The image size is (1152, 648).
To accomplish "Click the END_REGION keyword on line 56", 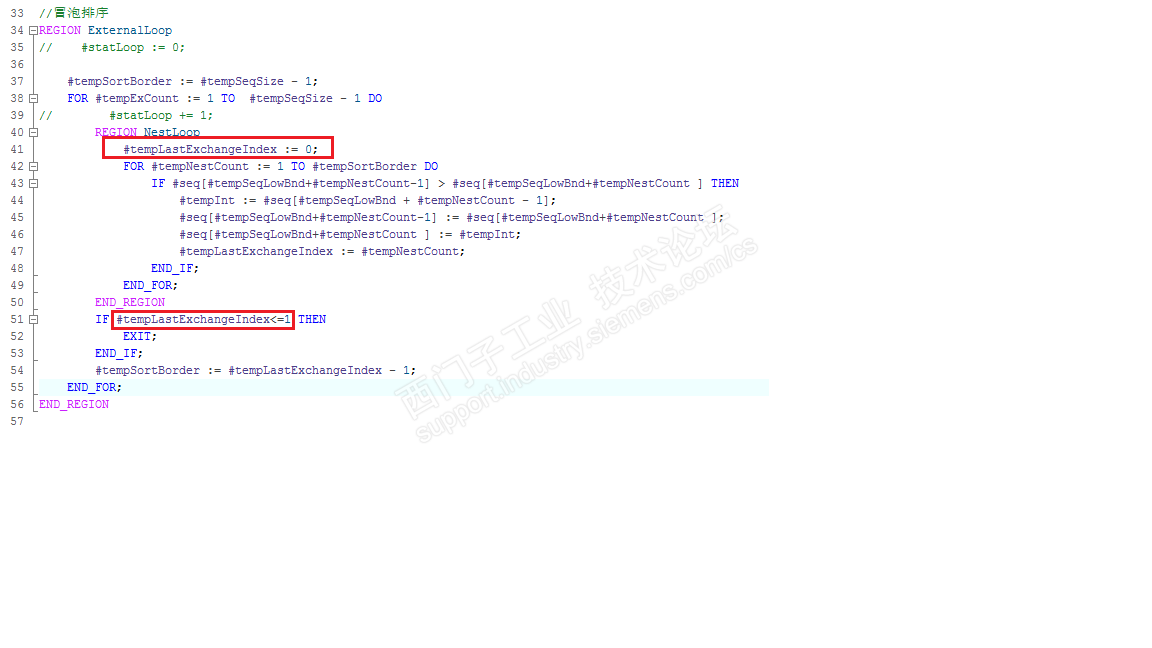I will (x=73, y=405).
